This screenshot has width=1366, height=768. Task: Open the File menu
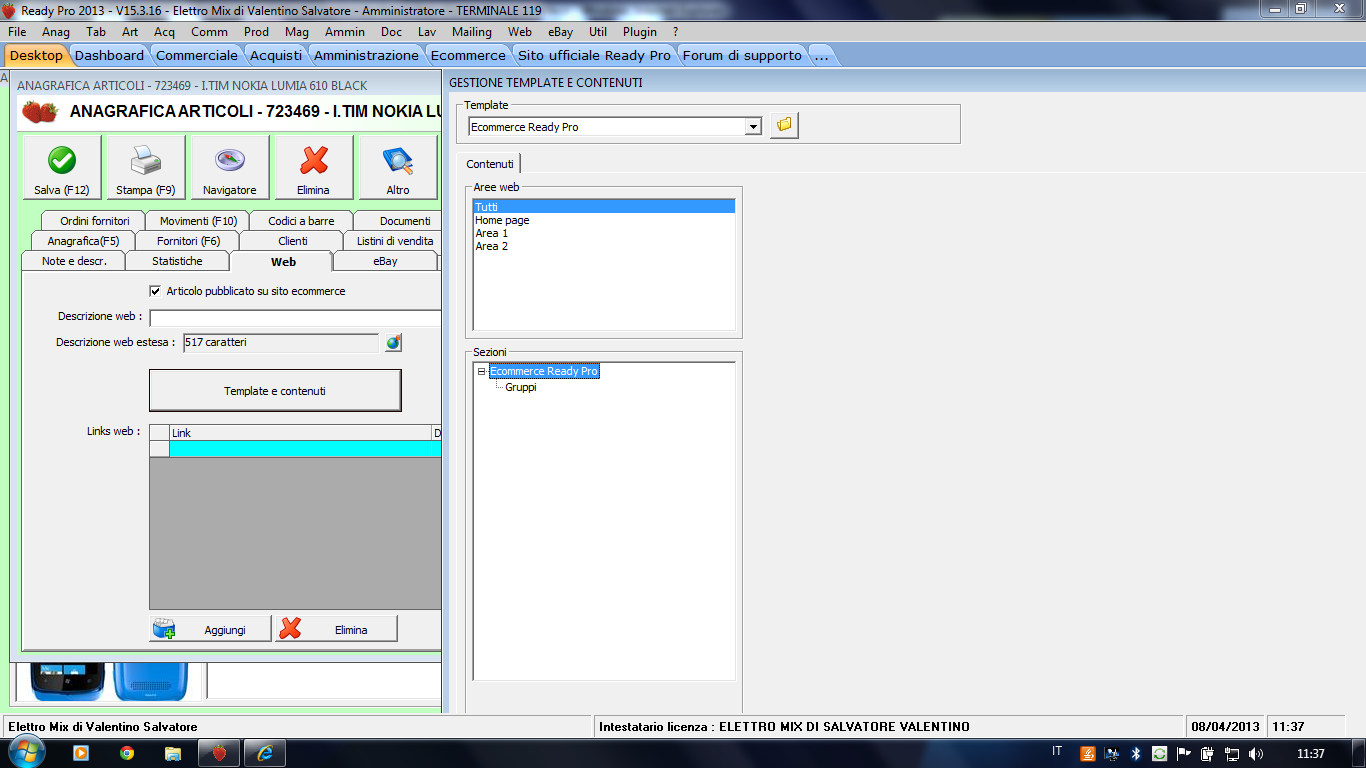click(x=17, y=32)
